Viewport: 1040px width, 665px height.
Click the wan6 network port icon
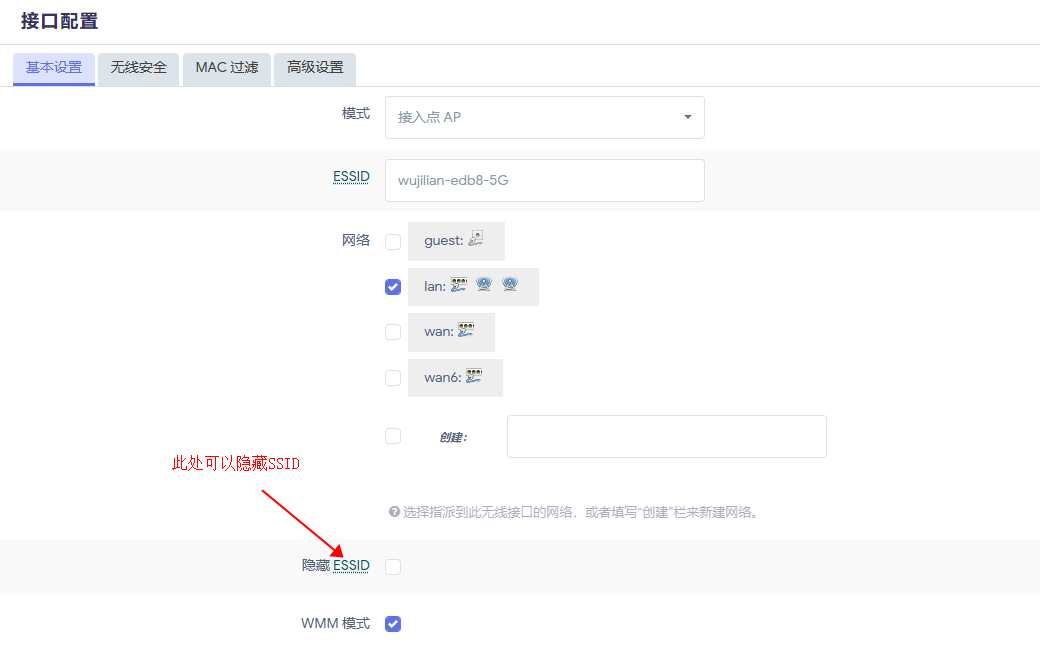(474, 377)
